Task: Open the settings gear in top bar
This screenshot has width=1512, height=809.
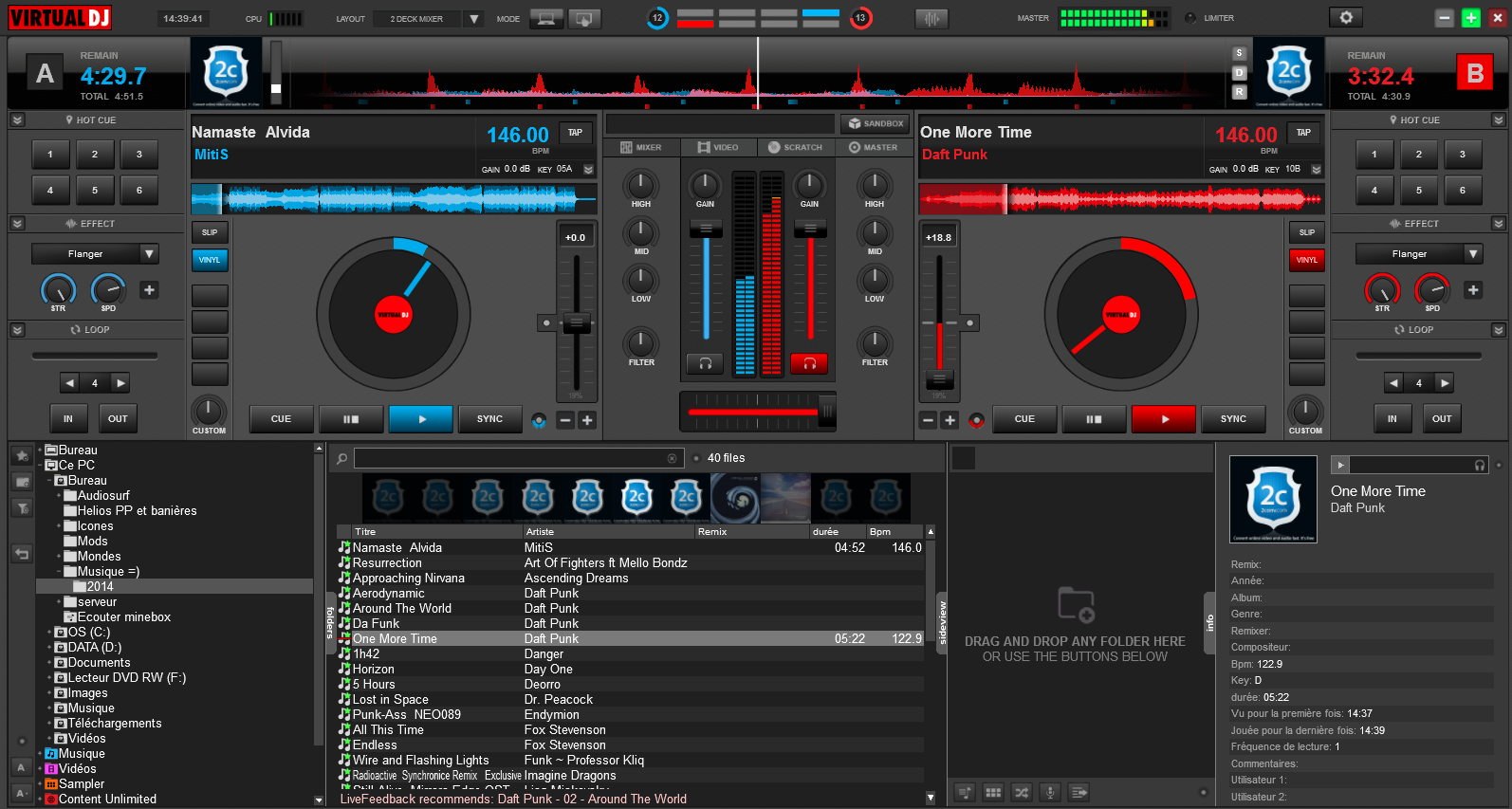Action: click(x=1345, y=17)
